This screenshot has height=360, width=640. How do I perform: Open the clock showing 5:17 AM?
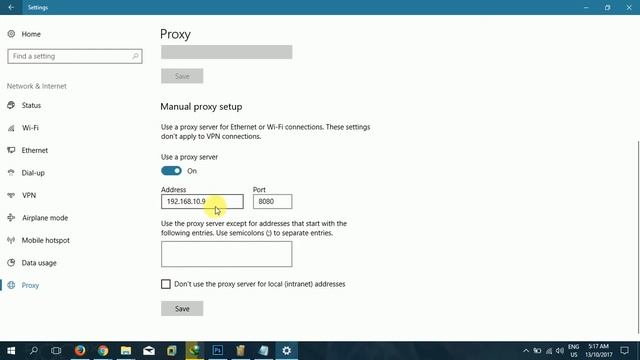coord(598,351)
